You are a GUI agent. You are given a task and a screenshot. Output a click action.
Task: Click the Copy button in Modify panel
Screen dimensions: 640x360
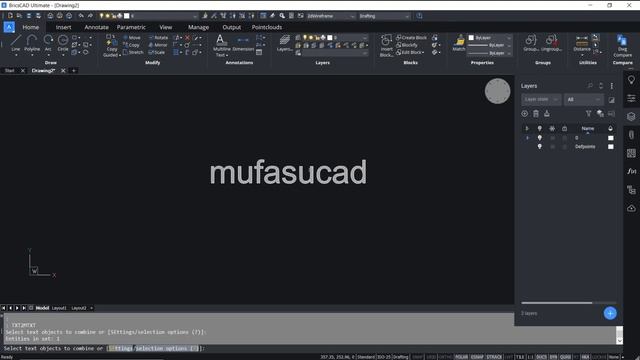[x=131, y=45]
